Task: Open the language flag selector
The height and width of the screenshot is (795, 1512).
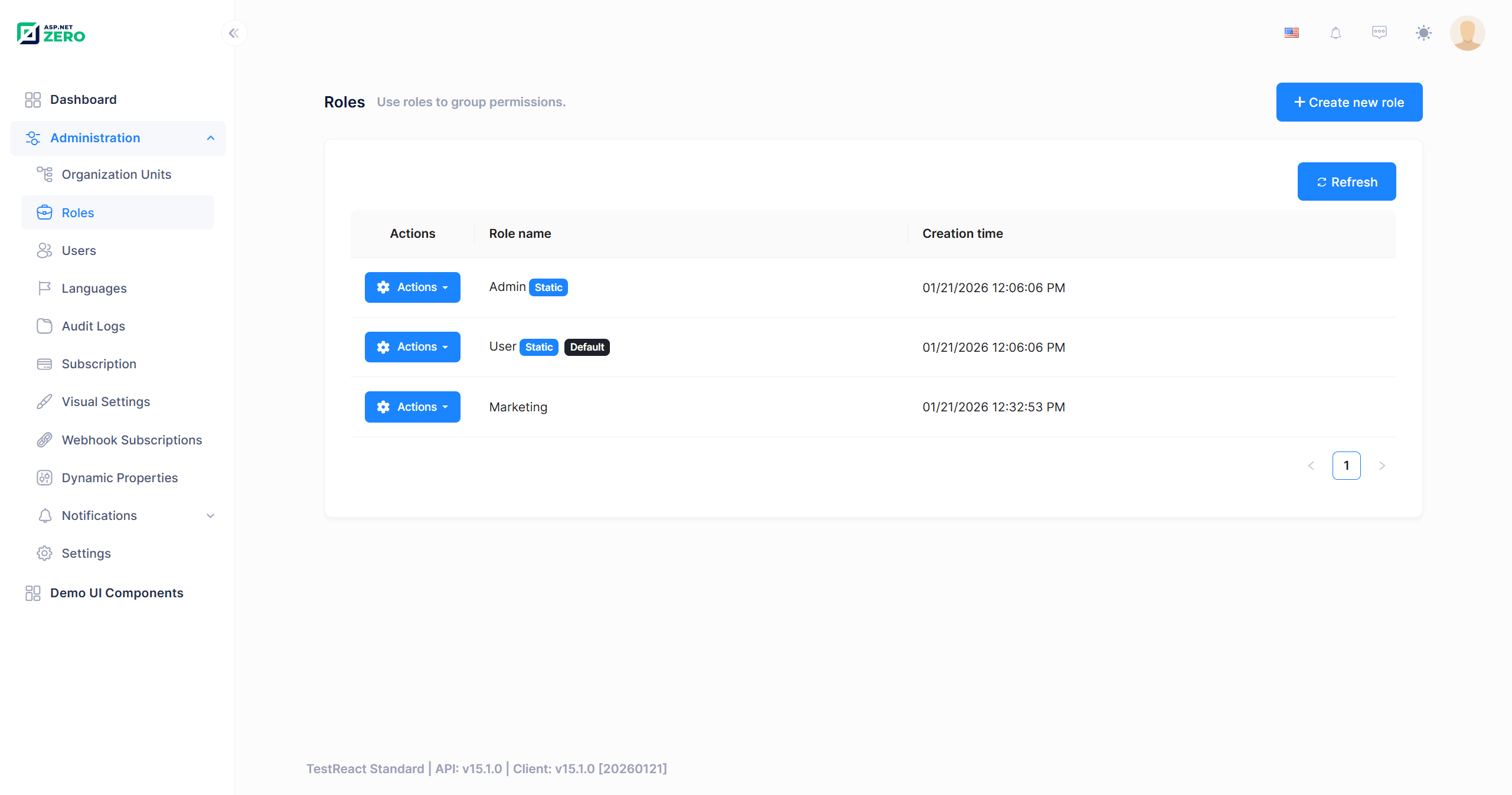Action: coord(1292,33)
